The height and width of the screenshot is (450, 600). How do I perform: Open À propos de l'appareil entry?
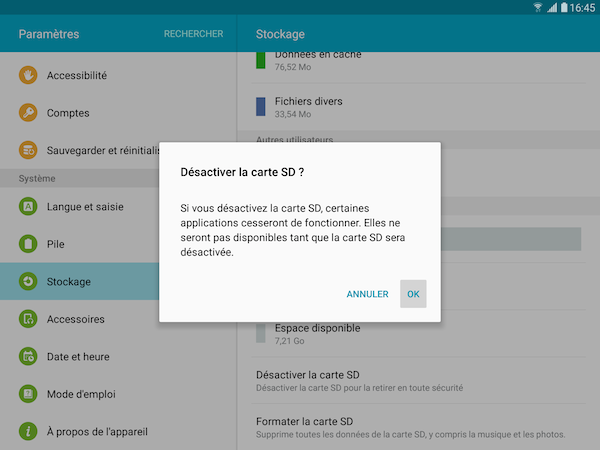[x=118, y=432]
